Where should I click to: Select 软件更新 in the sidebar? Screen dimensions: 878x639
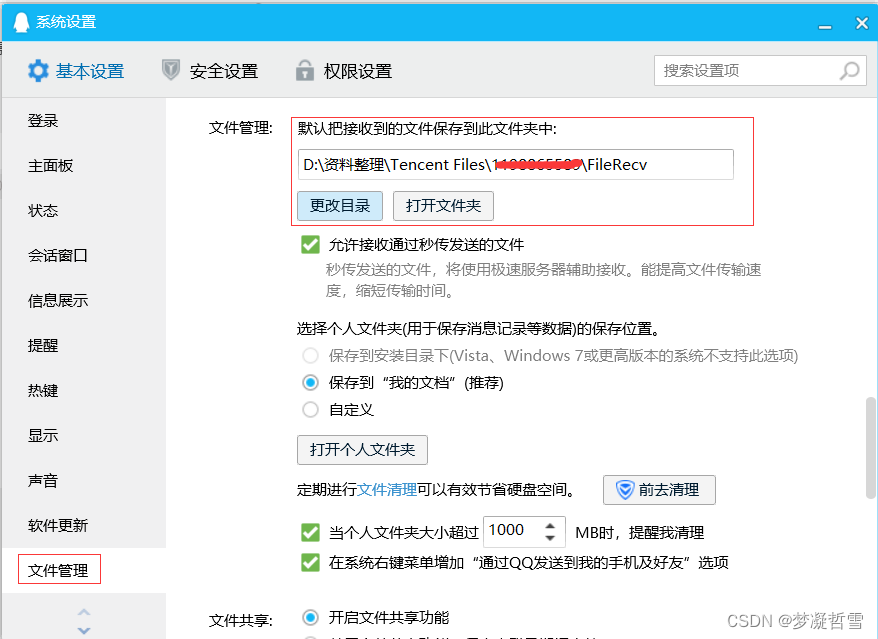(x=58, y=525)
